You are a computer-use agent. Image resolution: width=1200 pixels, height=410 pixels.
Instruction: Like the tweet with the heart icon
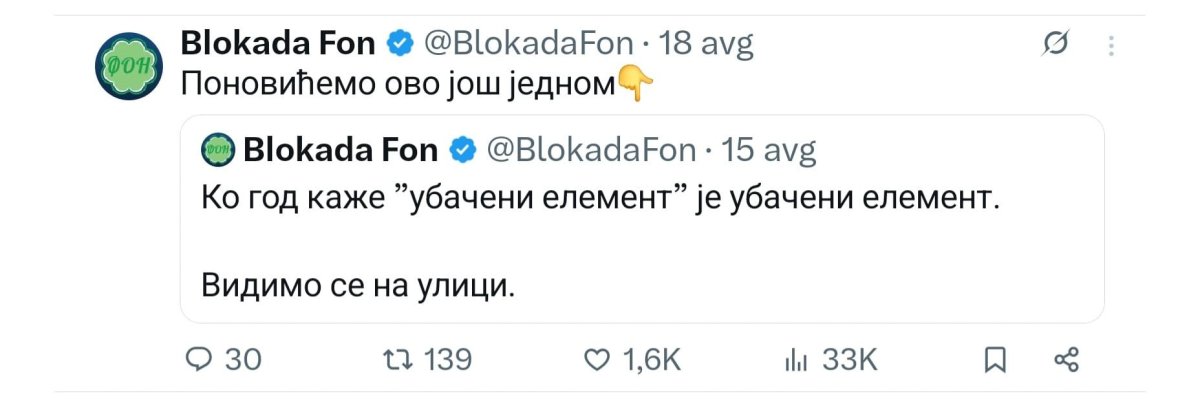point(595,360)
